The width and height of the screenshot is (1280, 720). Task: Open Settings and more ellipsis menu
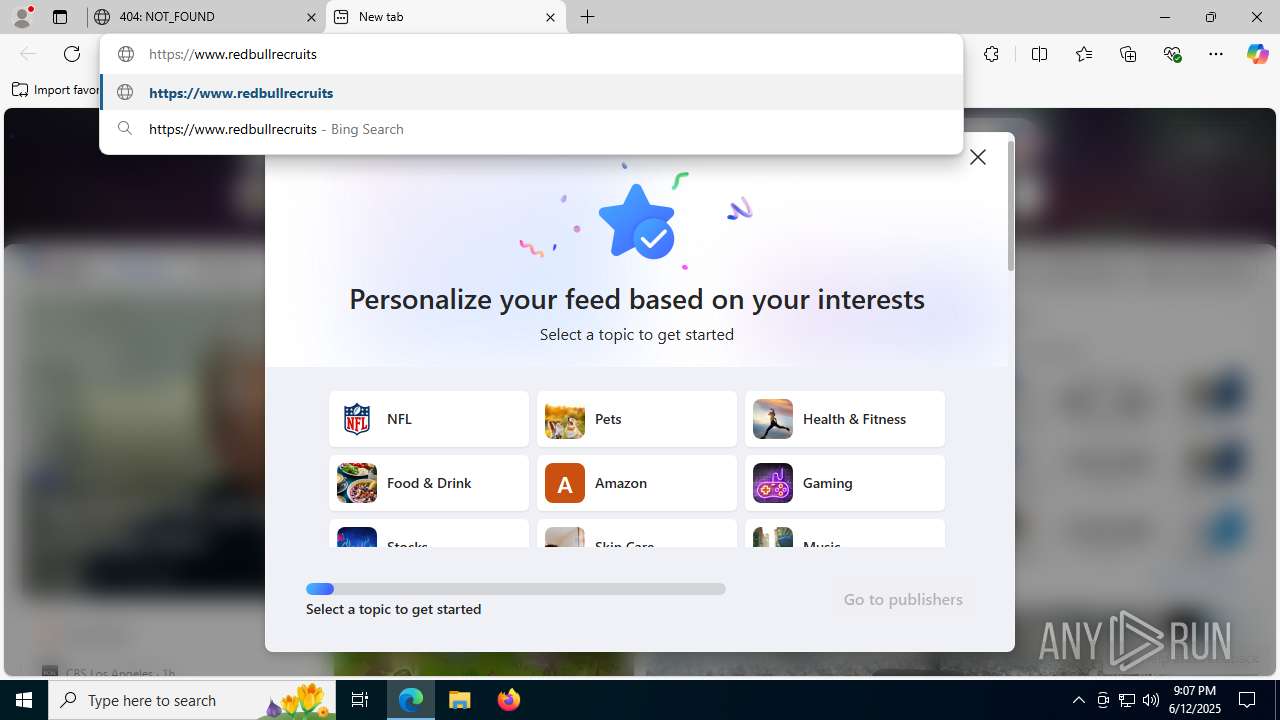(1216, 54)
